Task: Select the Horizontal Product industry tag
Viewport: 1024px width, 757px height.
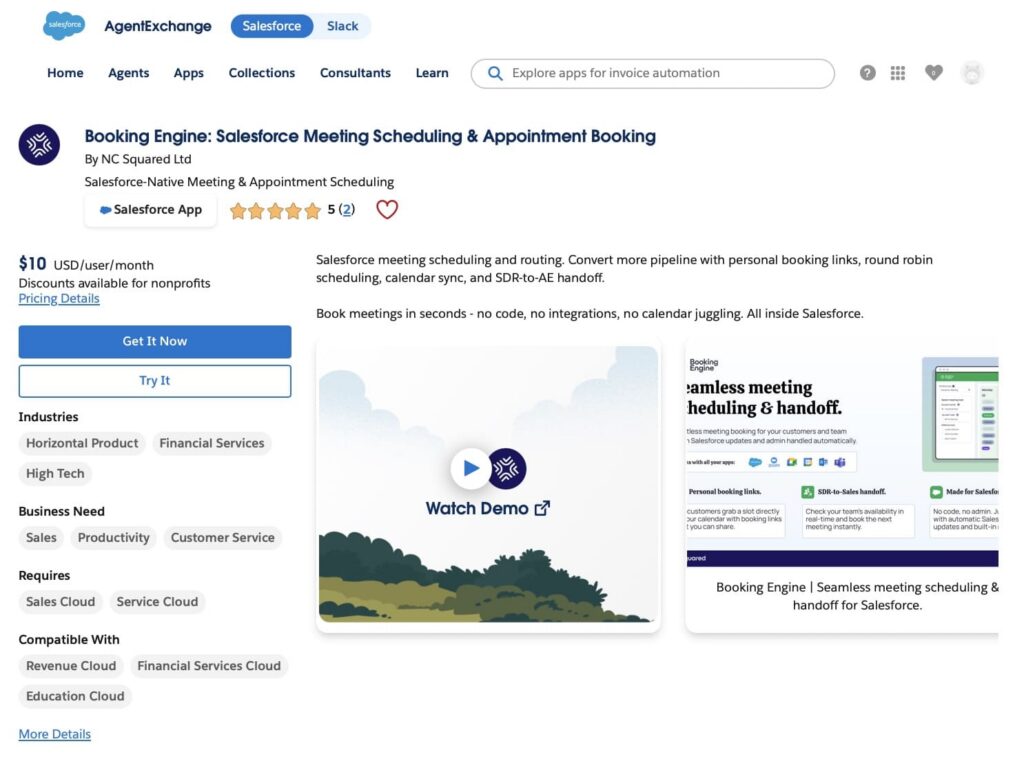Action: pyautogui.click(x=82, y=443)
